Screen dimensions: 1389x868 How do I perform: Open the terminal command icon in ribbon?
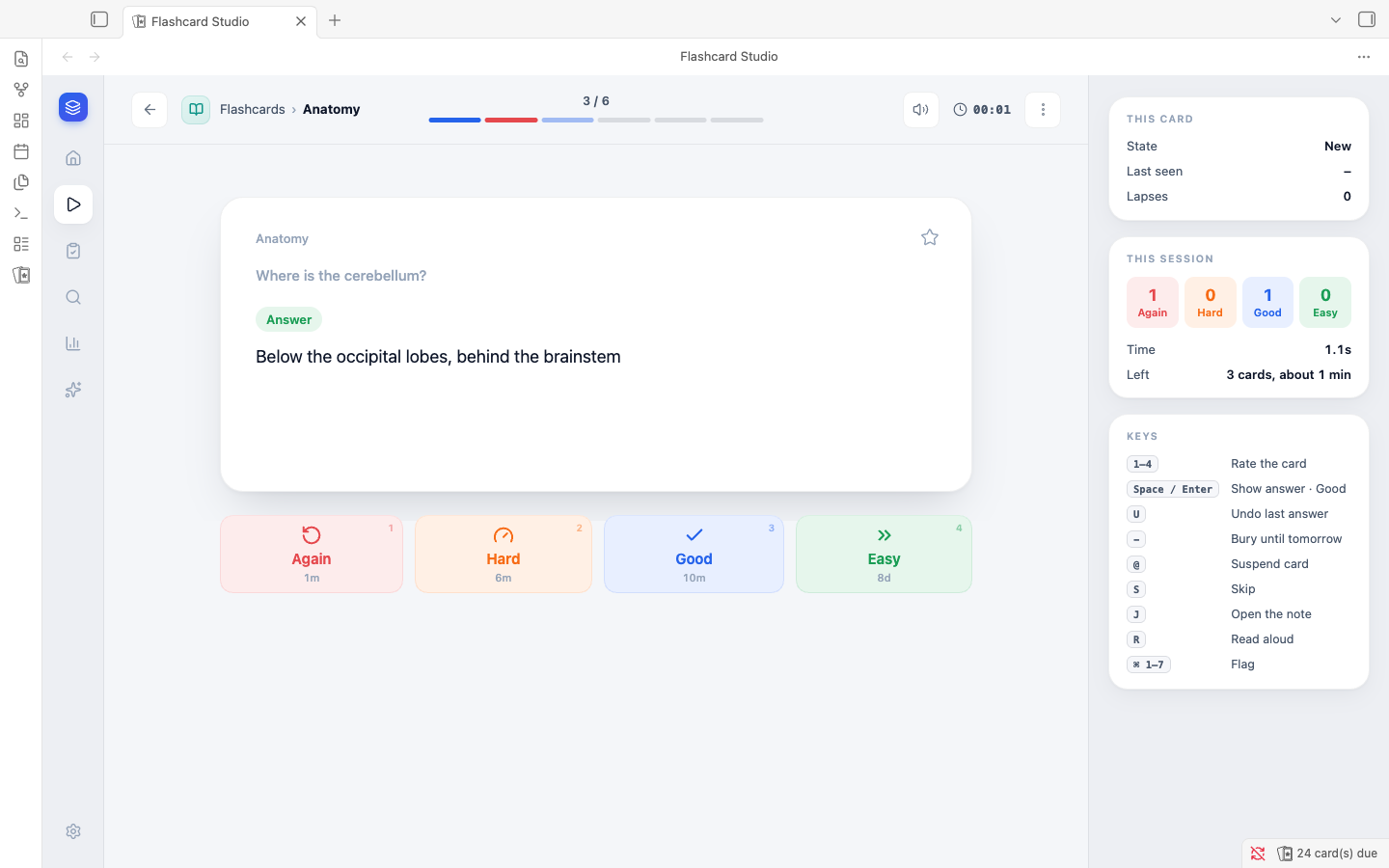(x=21, y=213)
